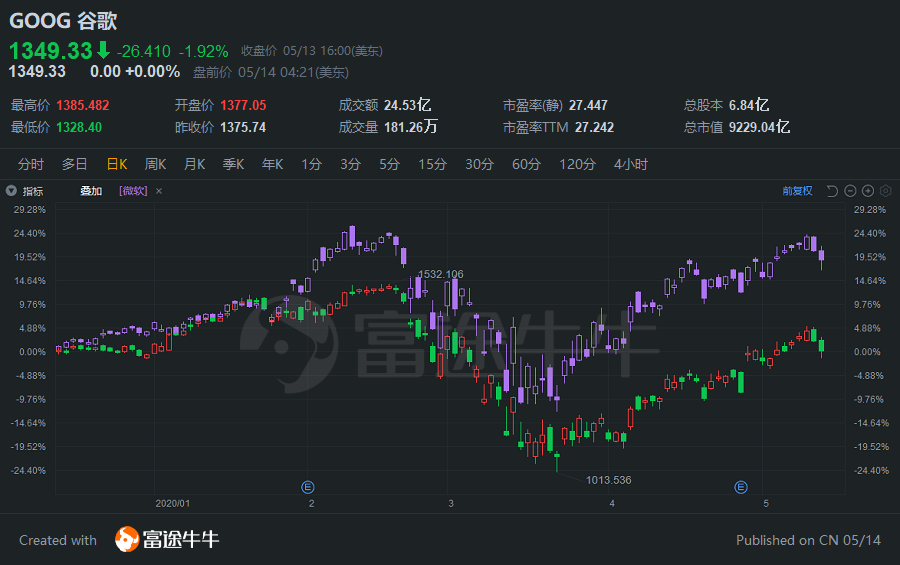This screenshot has height=565, width=900.
Task: Click the 收盘价 05/13 16:00 timestamp
Action: [312, 51]
